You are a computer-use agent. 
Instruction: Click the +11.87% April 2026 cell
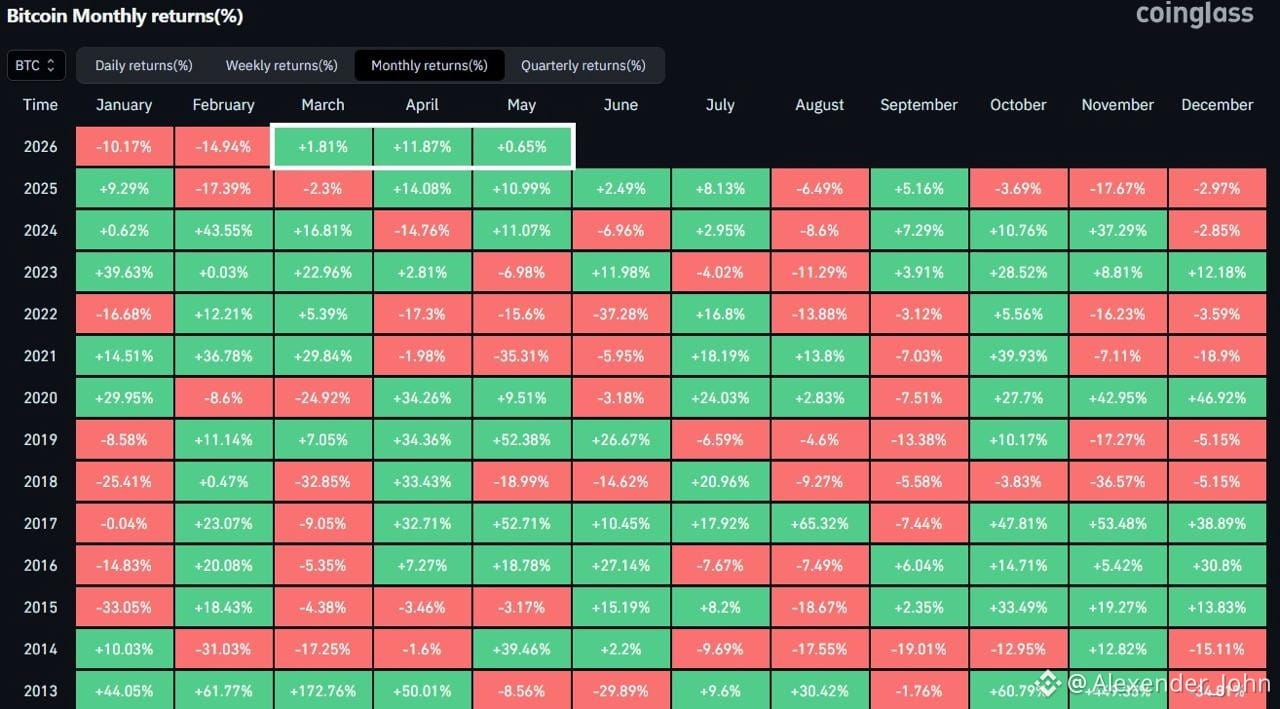pos(422,147)
